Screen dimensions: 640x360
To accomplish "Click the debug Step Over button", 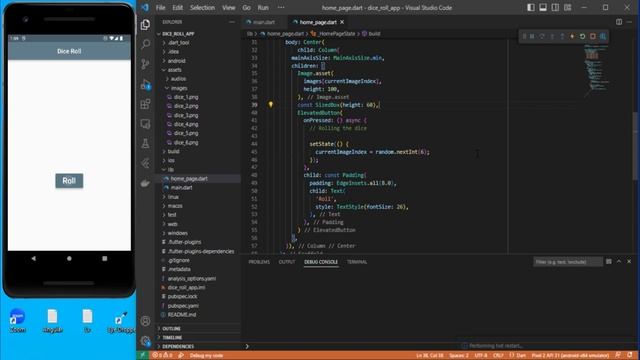I will coord(542,36).
